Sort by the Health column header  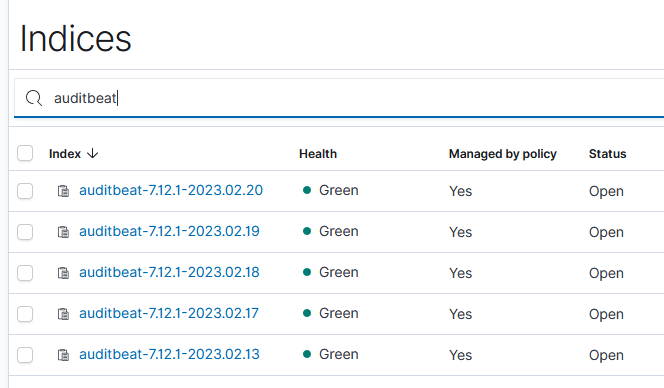pyautogui.click(x=318, y=154)
